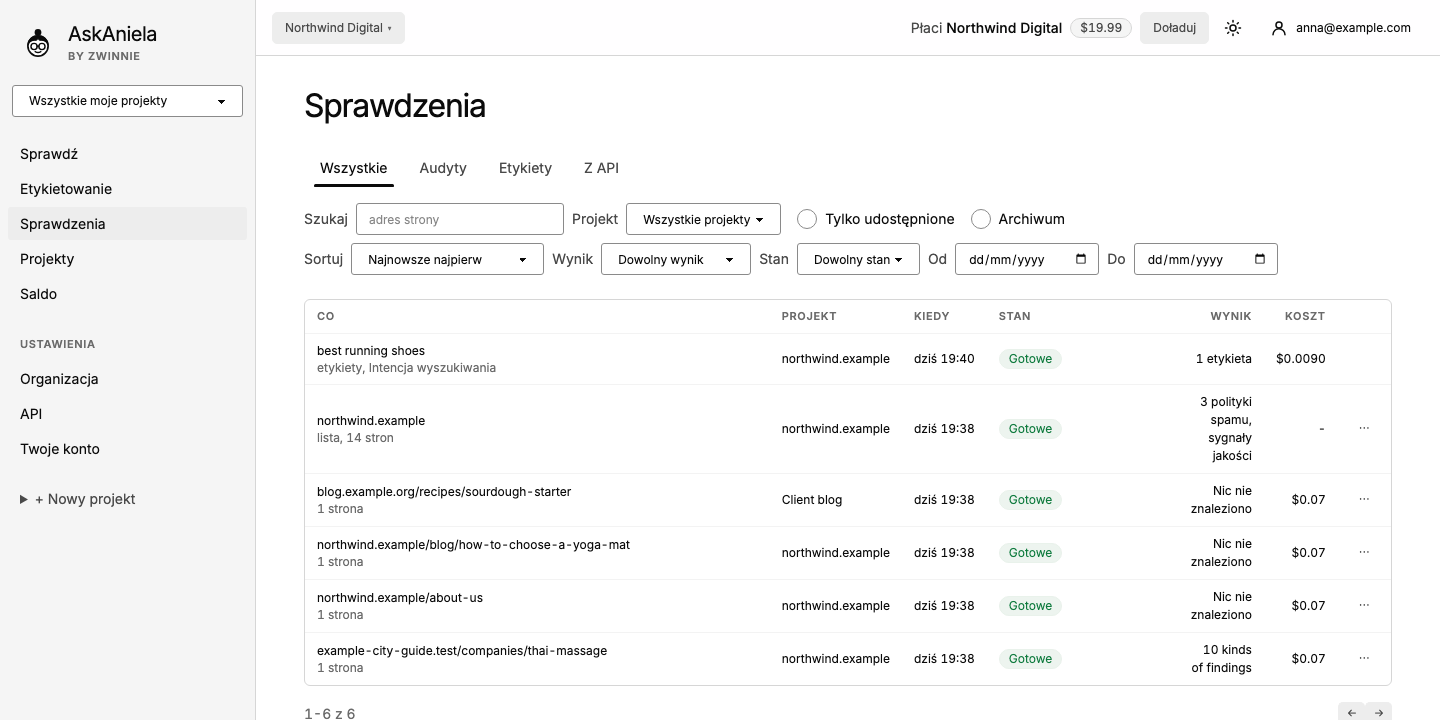
Task: Open Organizacja settings in the sidebar
Action: (x=127, y=379)
